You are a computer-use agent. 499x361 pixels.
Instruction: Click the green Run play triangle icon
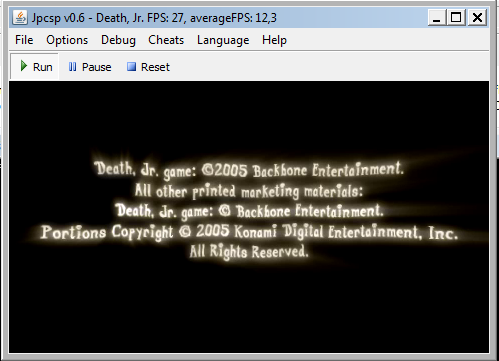pos(23,66)
